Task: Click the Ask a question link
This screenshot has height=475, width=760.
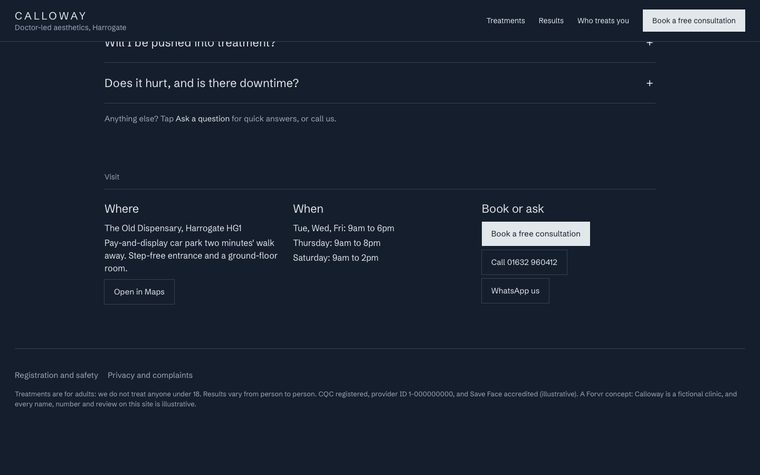Action: (x=202, y=119)
